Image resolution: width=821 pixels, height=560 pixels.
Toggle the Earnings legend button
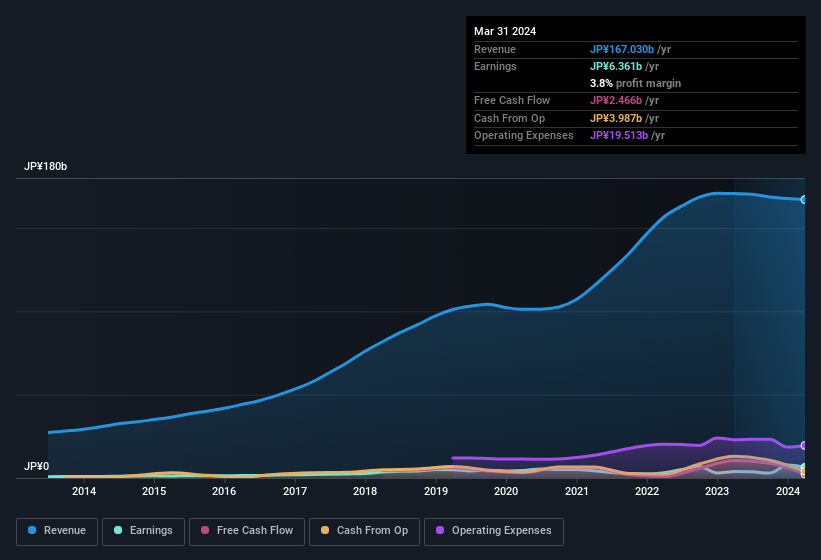[143, 531]
